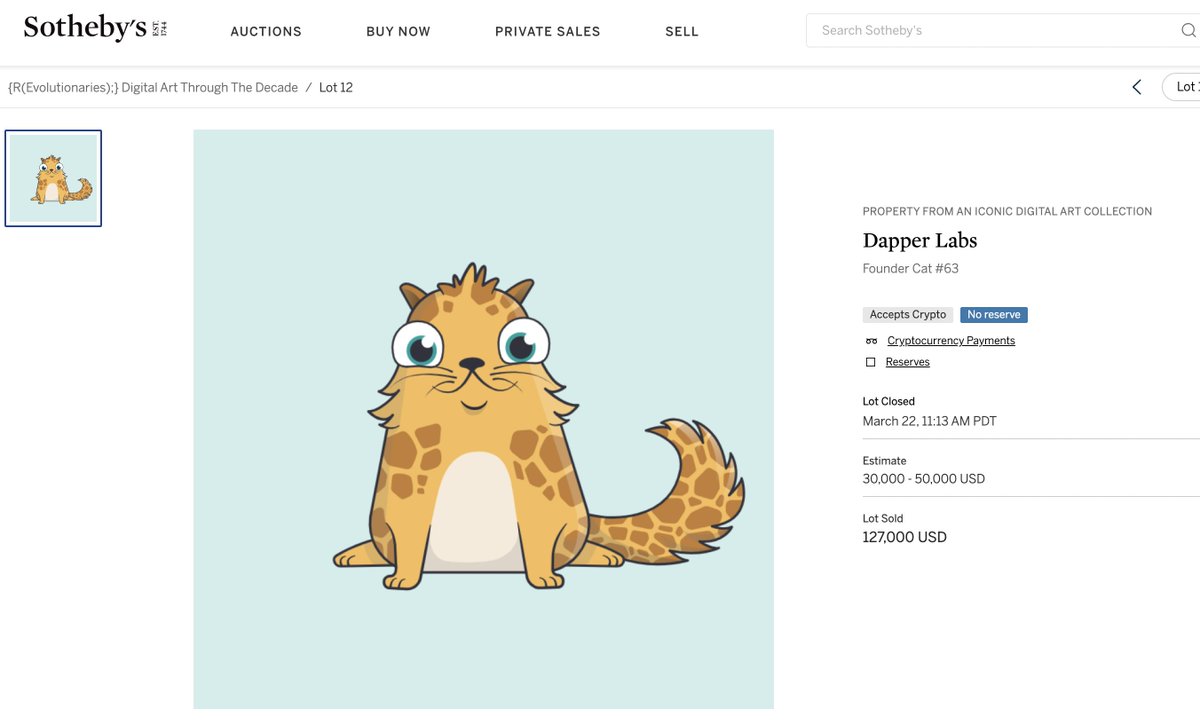Click the Dapper Labs title
Viewport: 1200px width, 725px height.
pos(920,240)
